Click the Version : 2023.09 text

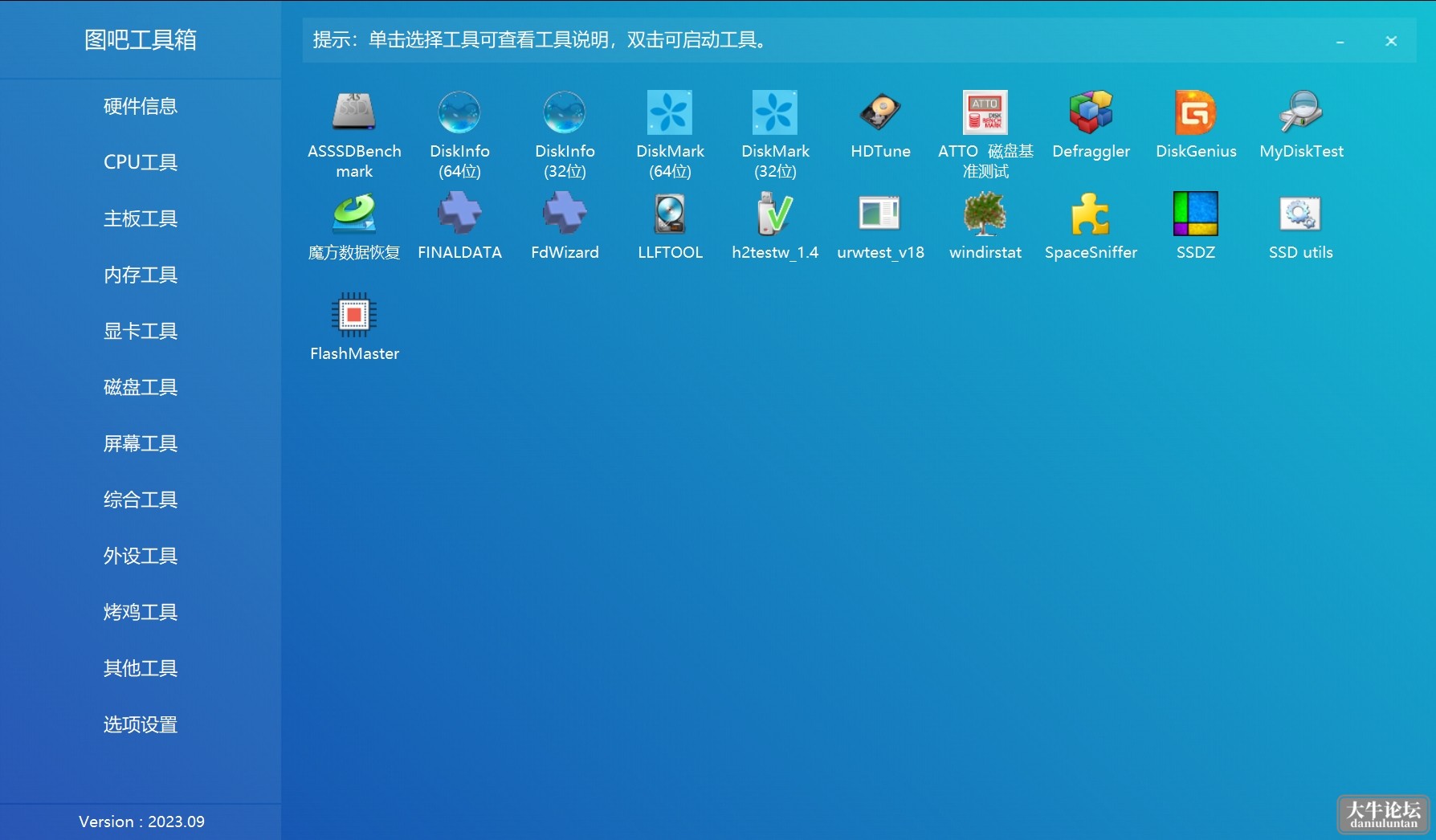tap(141, 822)
